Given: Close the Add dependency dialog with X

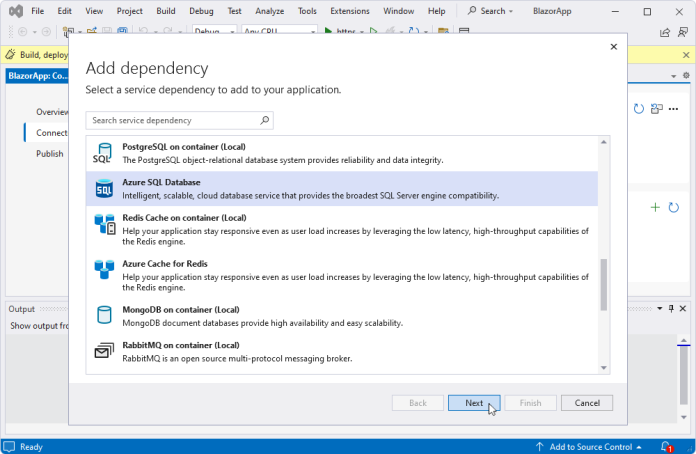Looking at the screenshot, I should [613, 47].
